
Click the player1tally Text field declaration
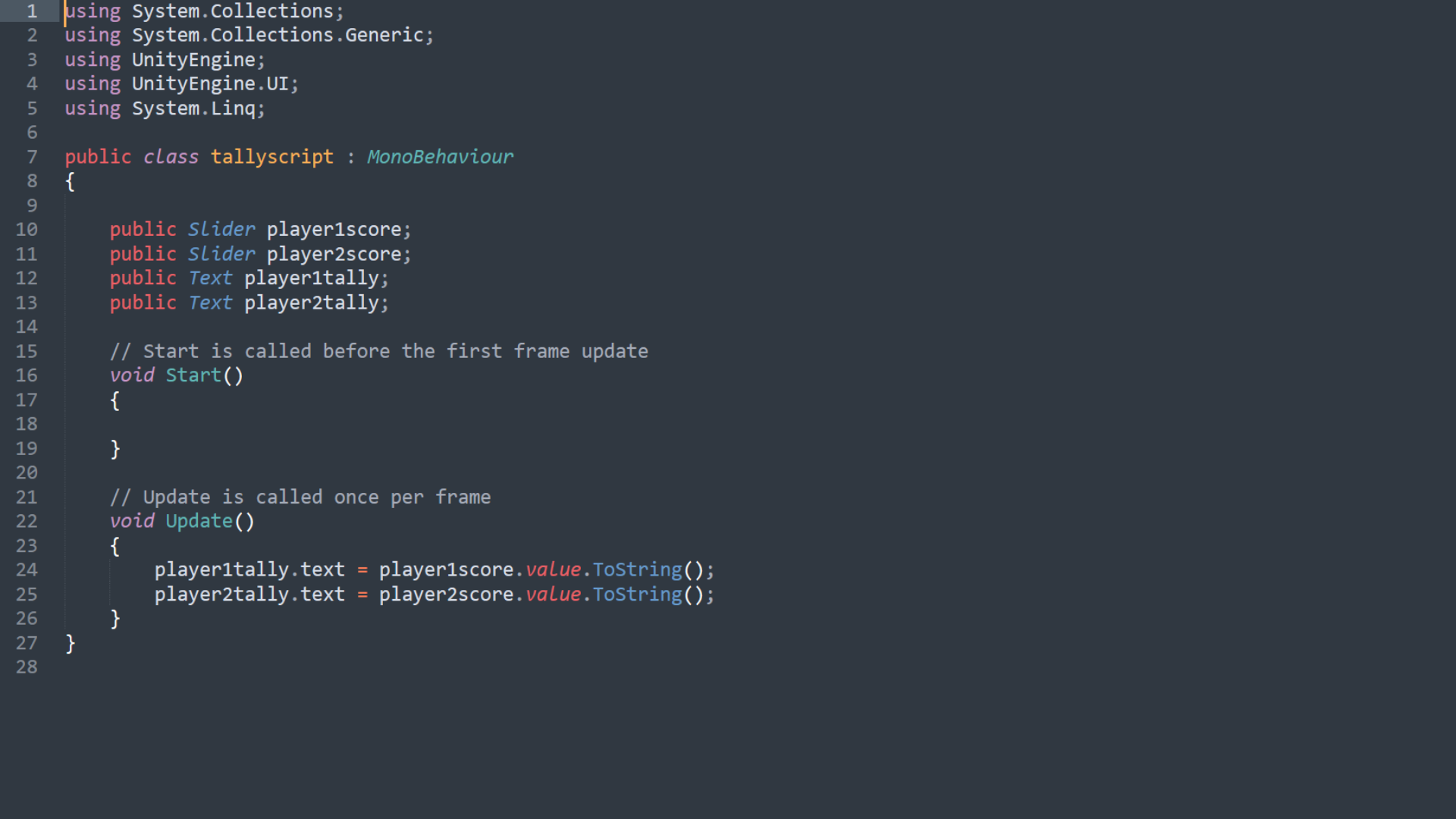click(249, 278)
